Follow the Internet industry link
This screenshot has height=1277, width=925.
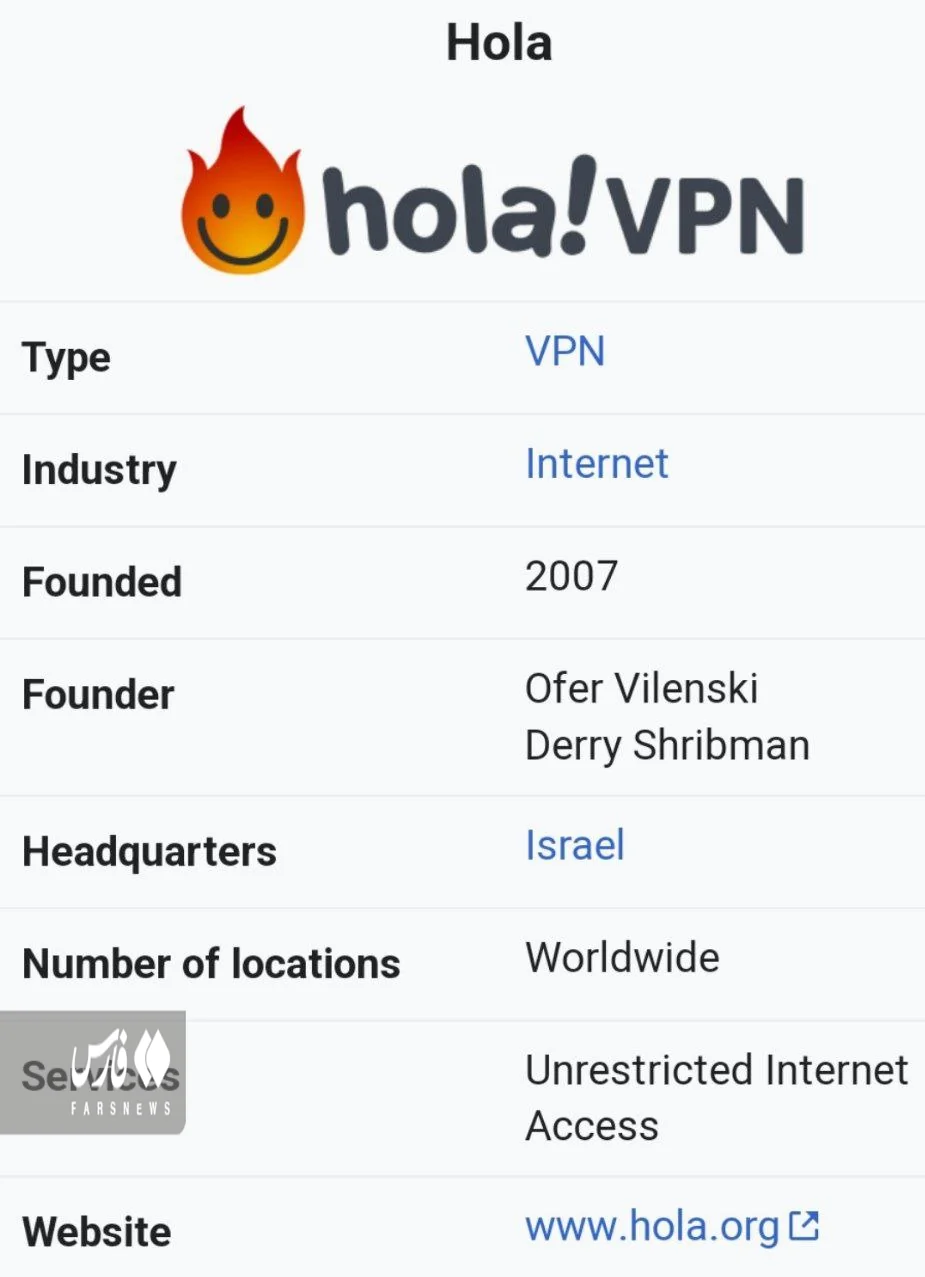[x=597, y=464]
